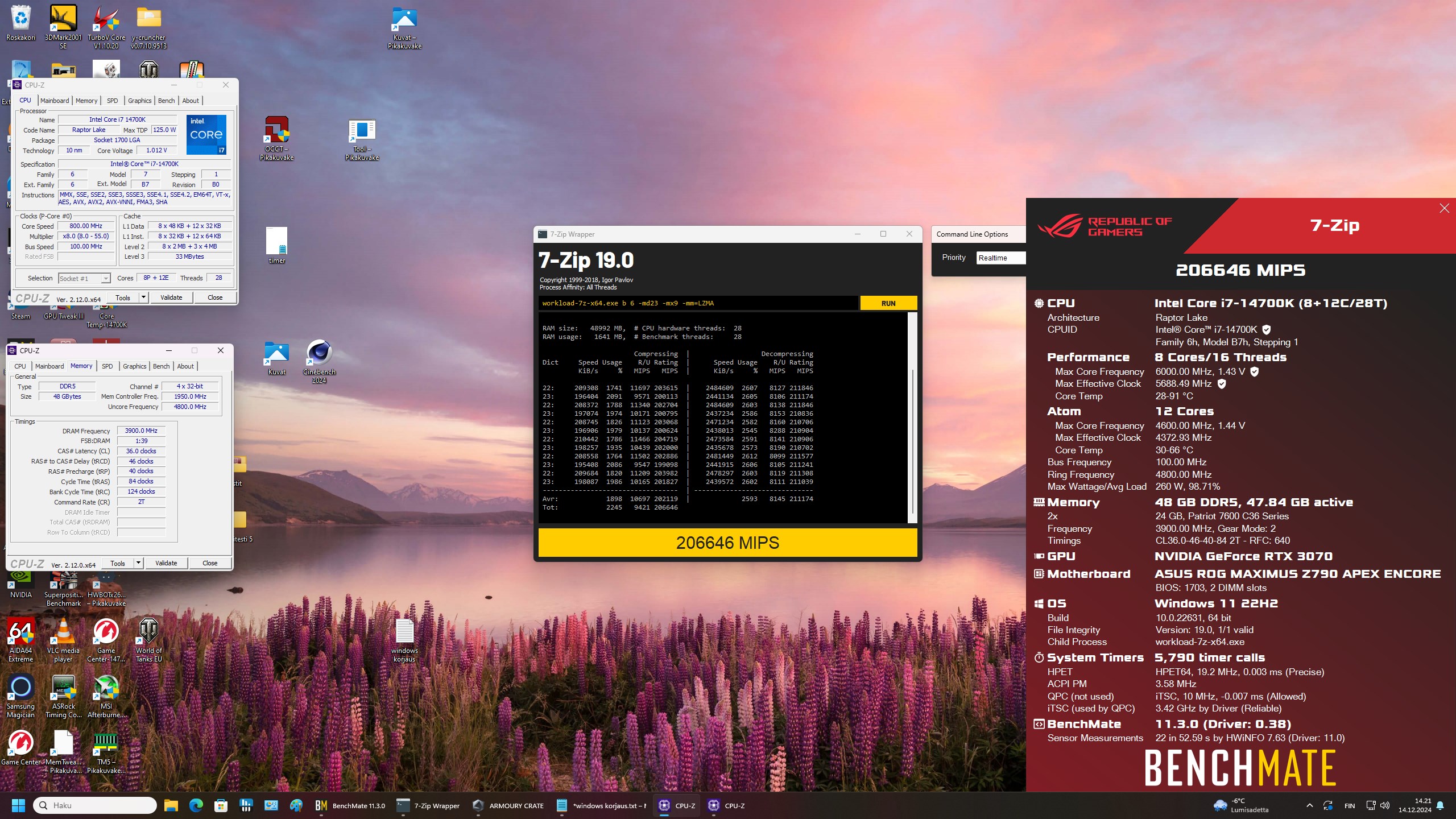Click the '3900.0 MHz' DRAM Frequency value
Viewport: 1456px width, 819px height.
[x=141, y=431]
